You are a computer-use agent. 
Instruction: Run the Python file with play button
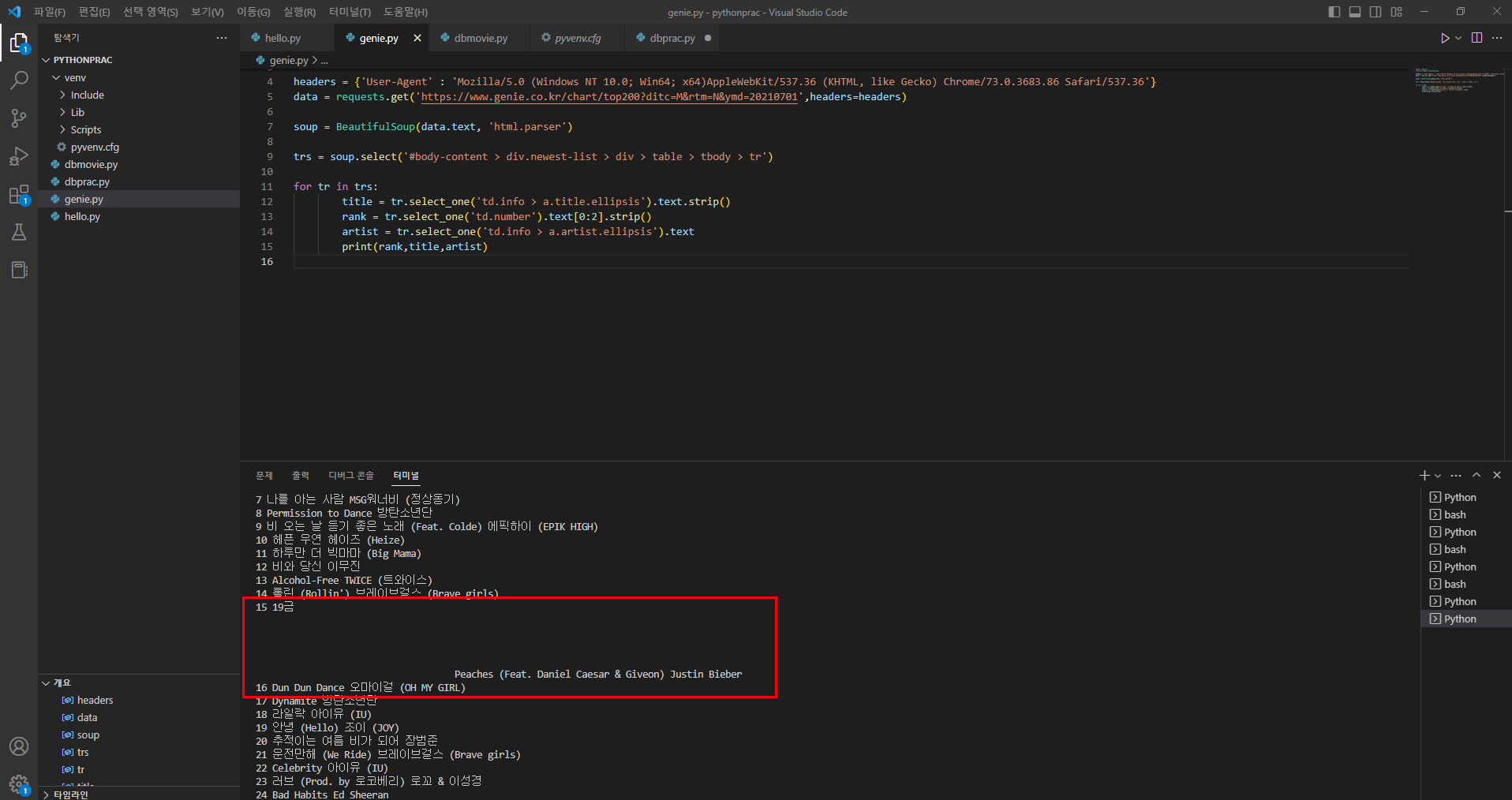click(1444, 38)
